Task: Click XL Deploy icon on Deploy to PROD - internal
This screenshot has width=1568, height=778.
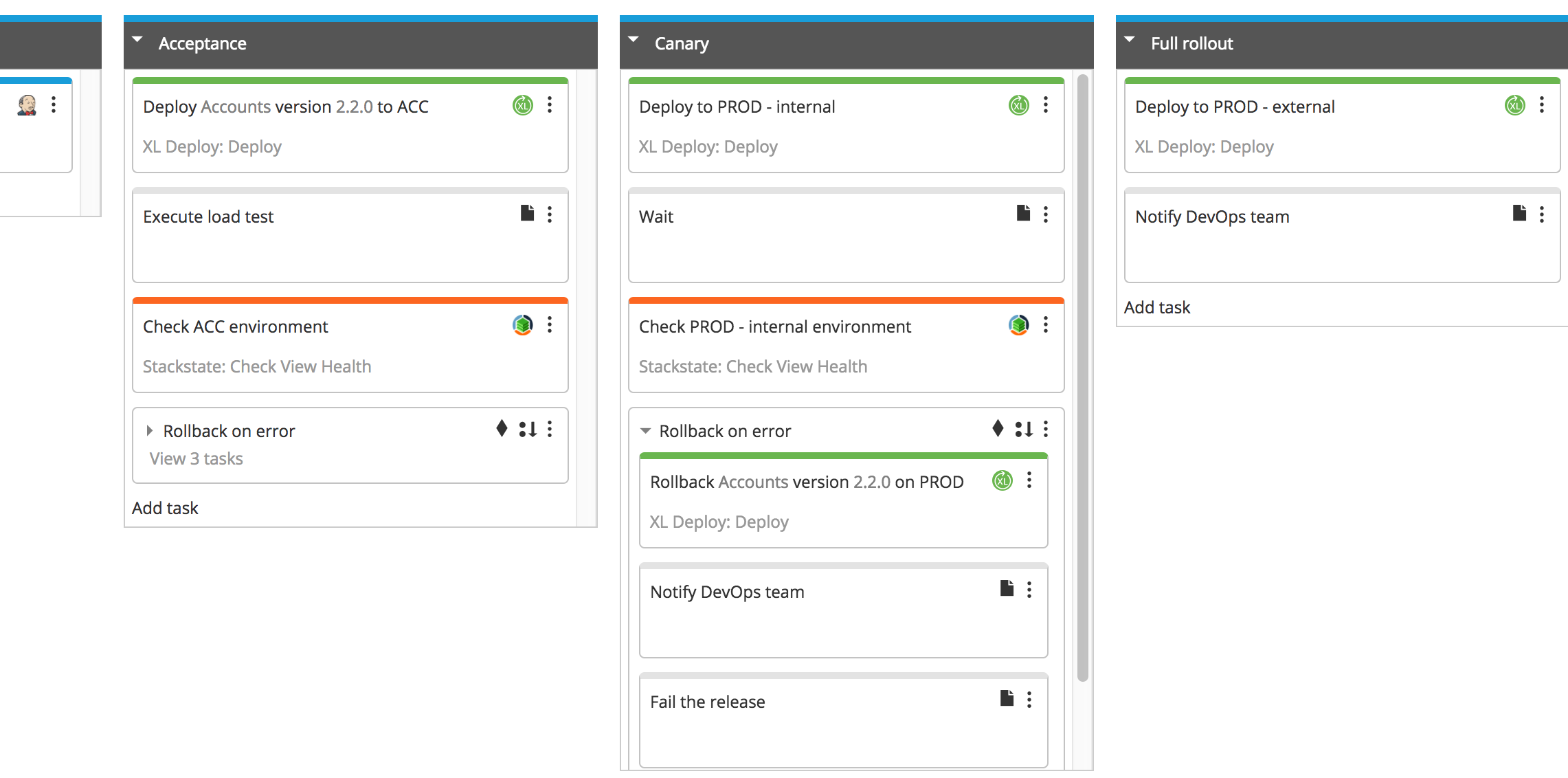Action: (1019, 105)
